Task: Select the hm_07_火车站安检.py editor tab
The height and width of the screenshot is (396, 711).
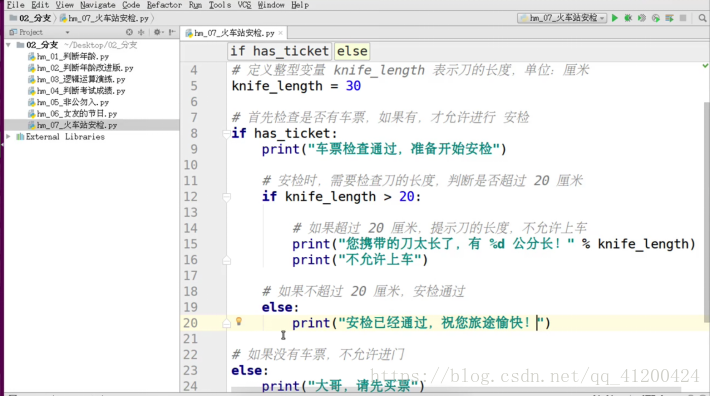Action: 234,33
